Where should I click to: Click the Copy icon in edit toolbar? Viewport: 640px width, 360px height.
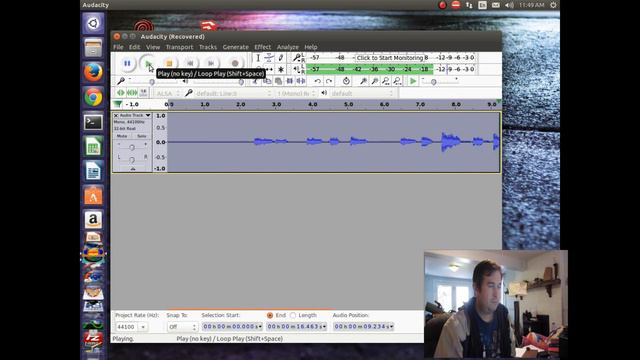[x=267, y=81]
